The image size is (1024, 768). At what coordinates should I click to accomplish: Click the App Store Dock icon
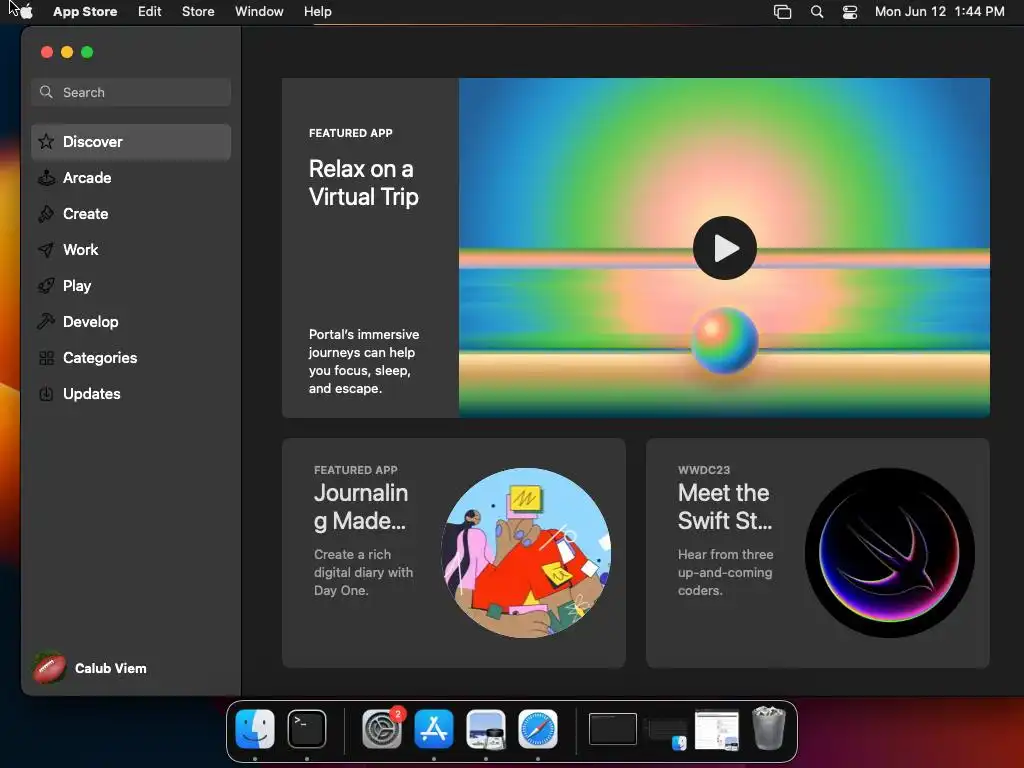coord(434,729)
